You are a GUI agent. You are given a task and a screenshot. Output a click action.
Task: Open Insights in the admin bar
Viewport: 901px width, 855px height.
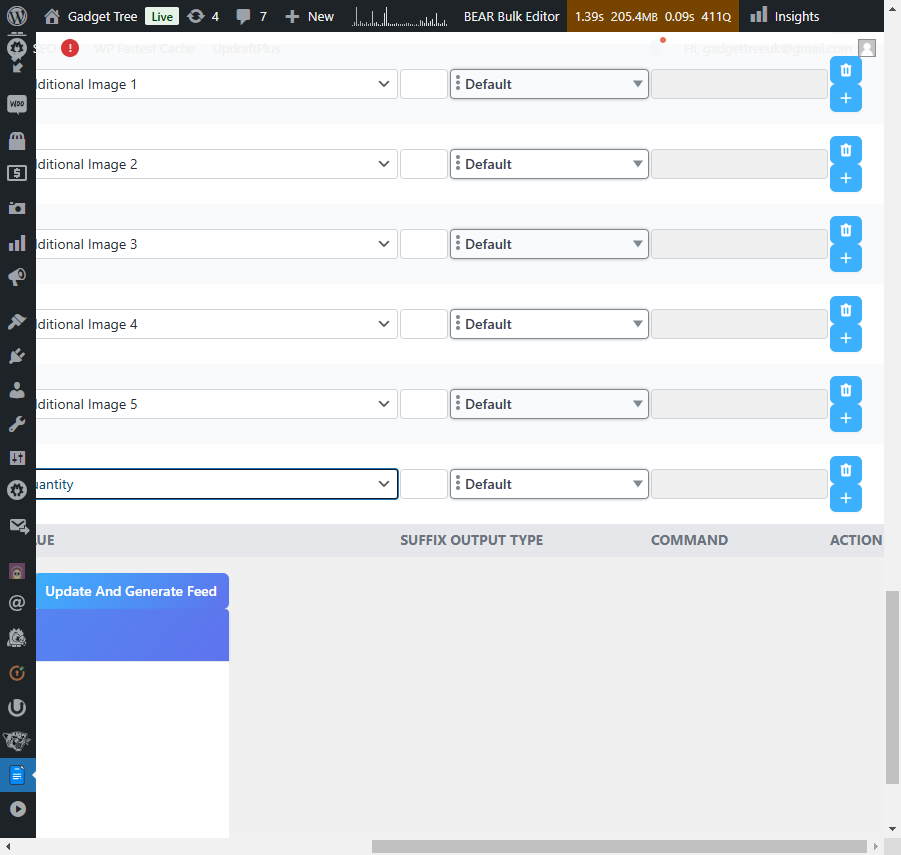[784, 16]
